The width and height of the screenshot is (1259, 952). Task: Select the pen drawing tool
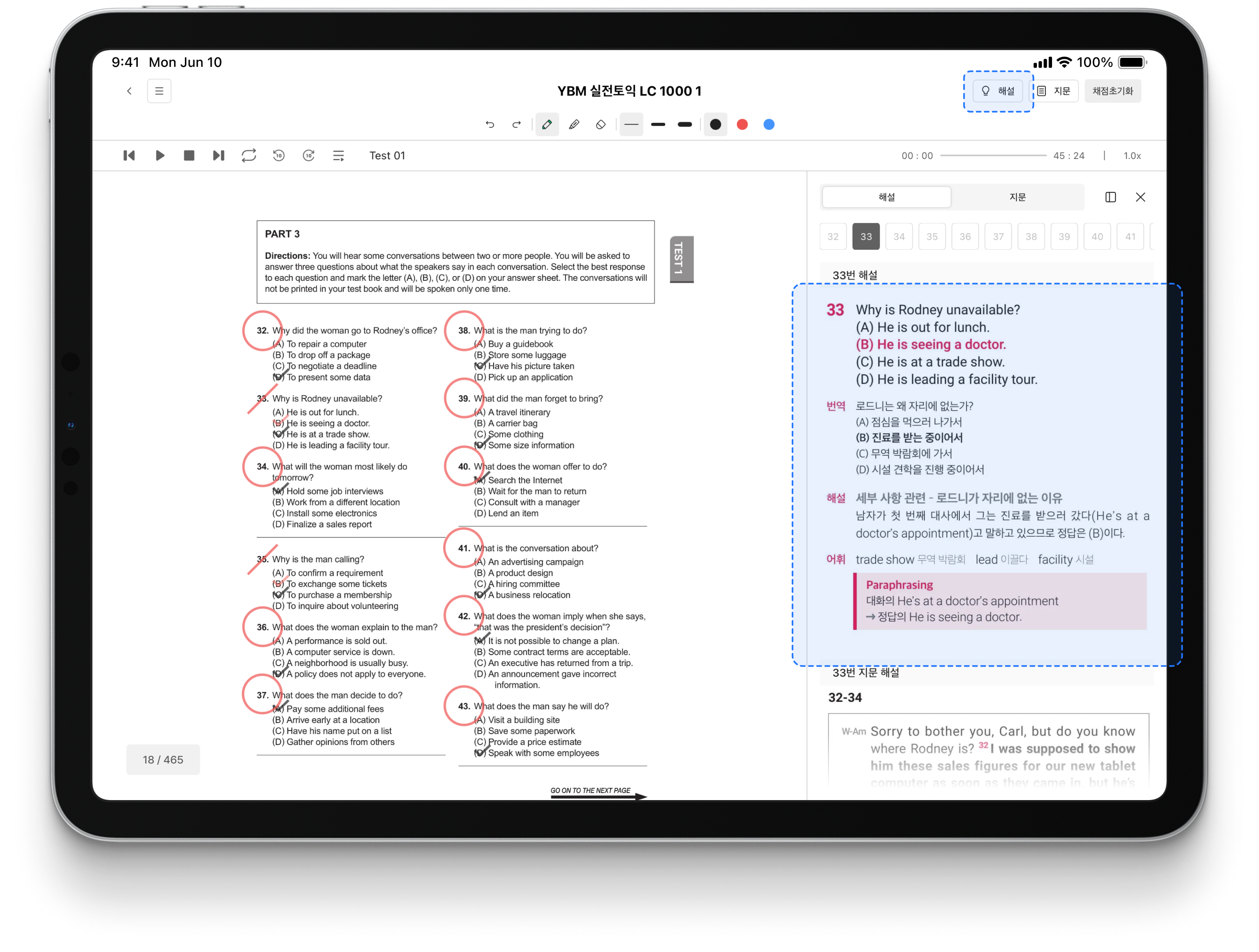[x=546, y=125]
